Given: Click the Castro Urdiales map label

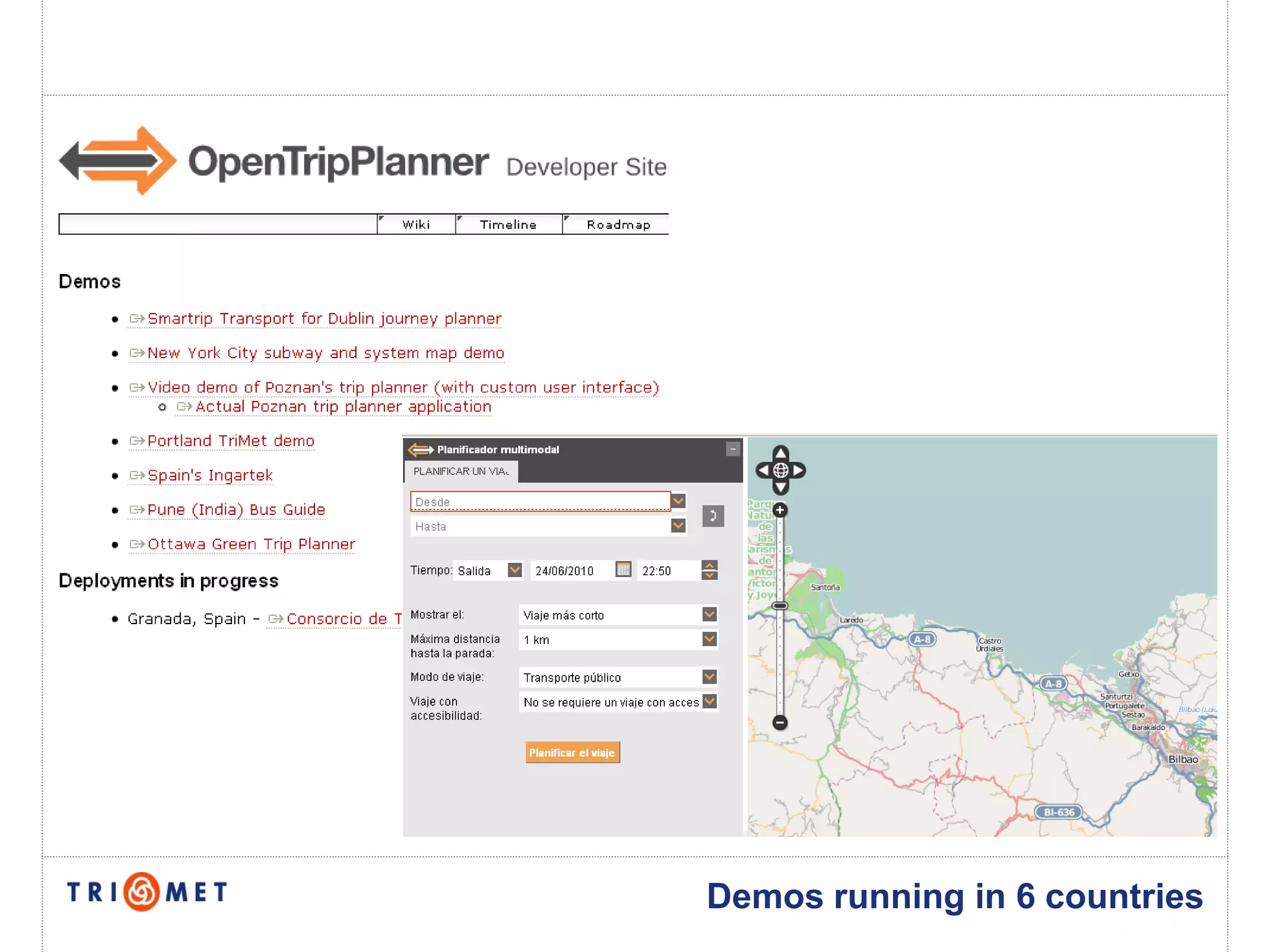Looking at the screenshot, I should tap(990, 645).
